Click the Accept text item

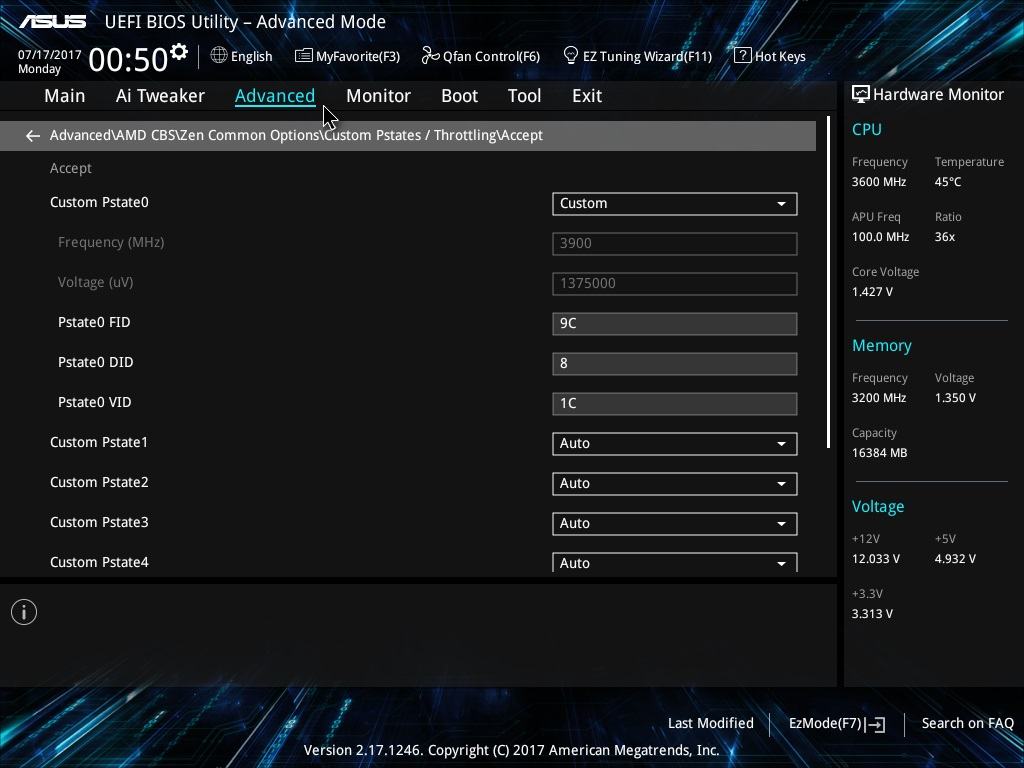71,168
